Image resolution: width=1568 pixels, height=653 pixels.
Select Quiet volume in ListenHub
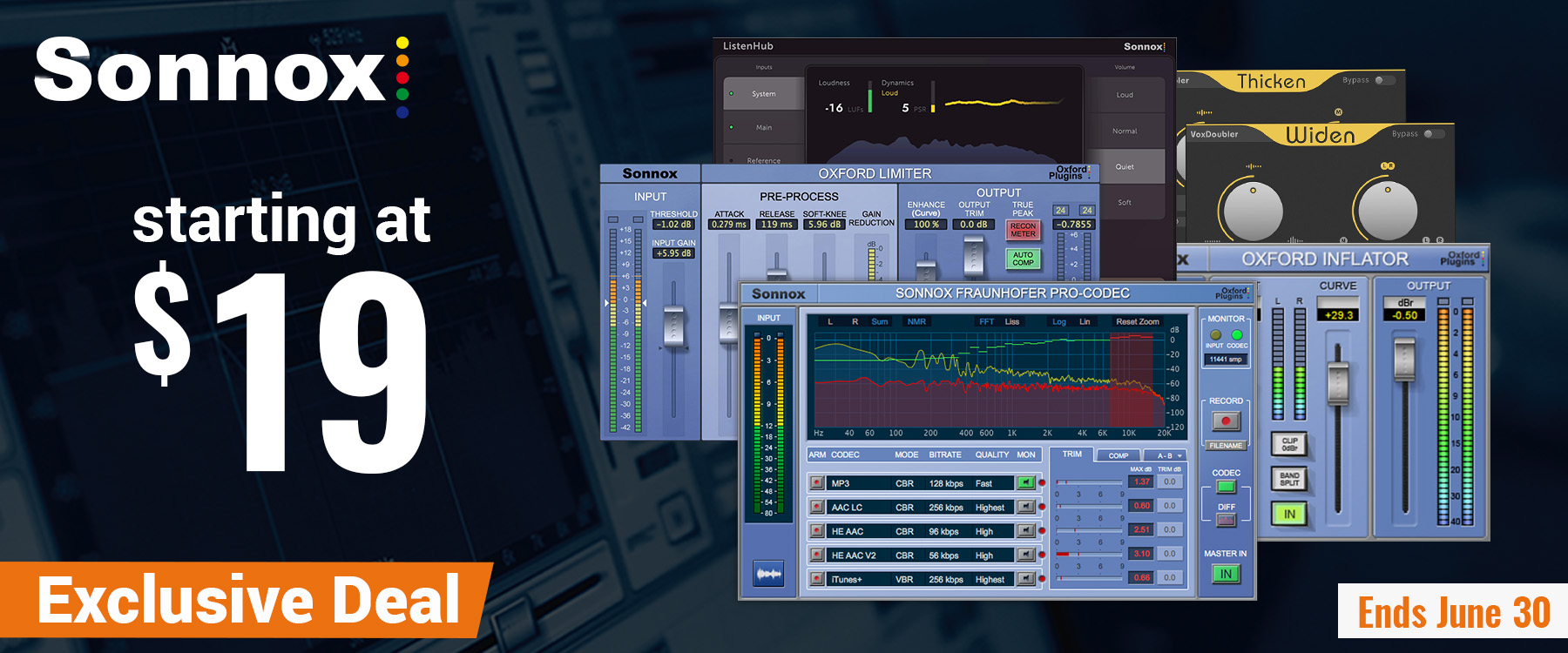(x=1125, y=166)
